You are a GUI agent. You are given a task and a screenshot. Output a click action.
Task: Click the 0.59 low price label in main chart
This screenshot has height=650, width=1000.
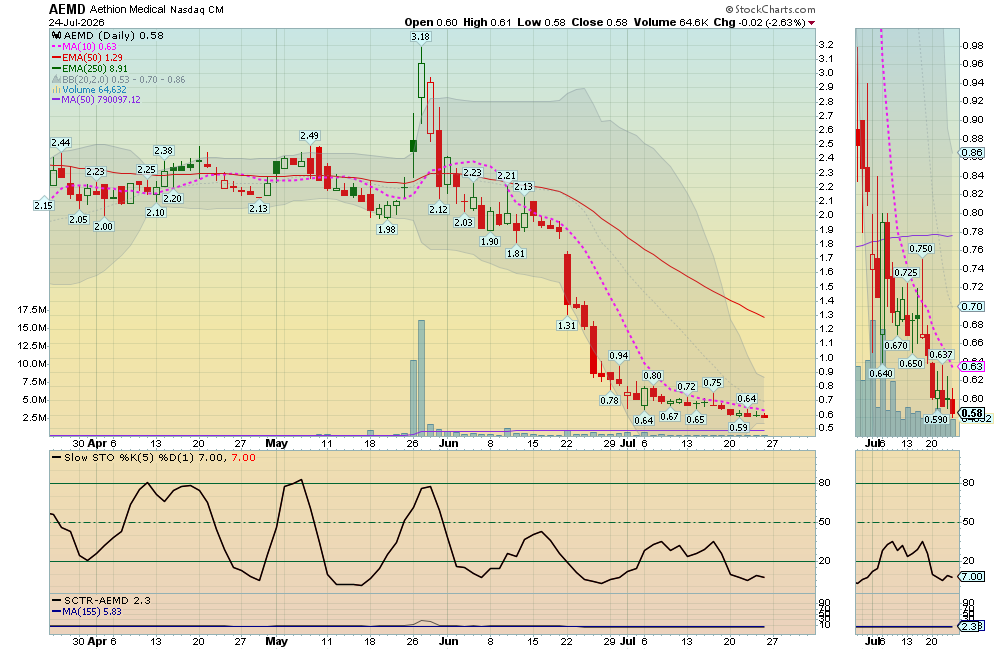(x=738, y=427)
